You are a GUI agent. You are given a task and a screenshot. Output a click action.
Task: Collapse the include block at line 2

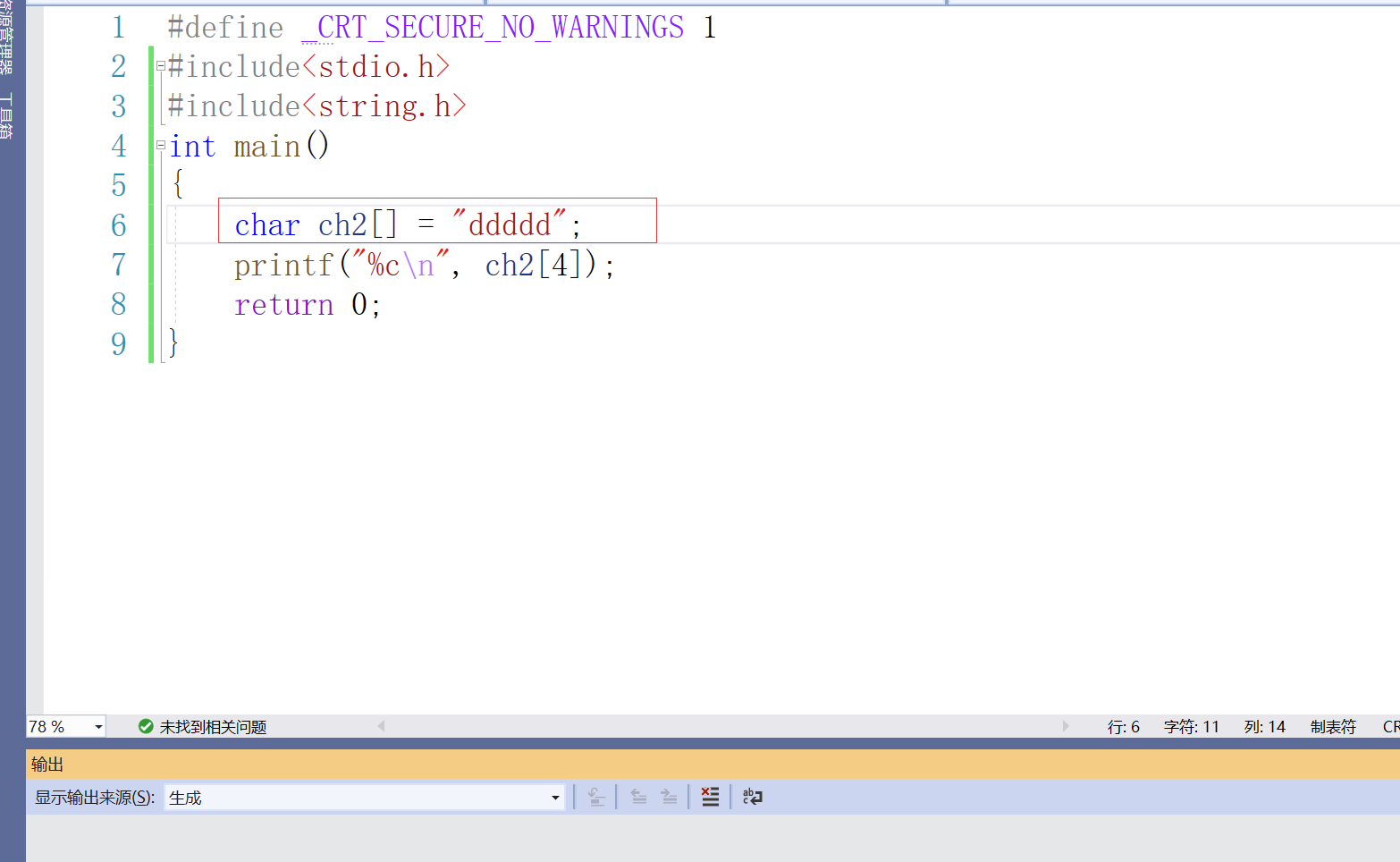coord(159,65)
